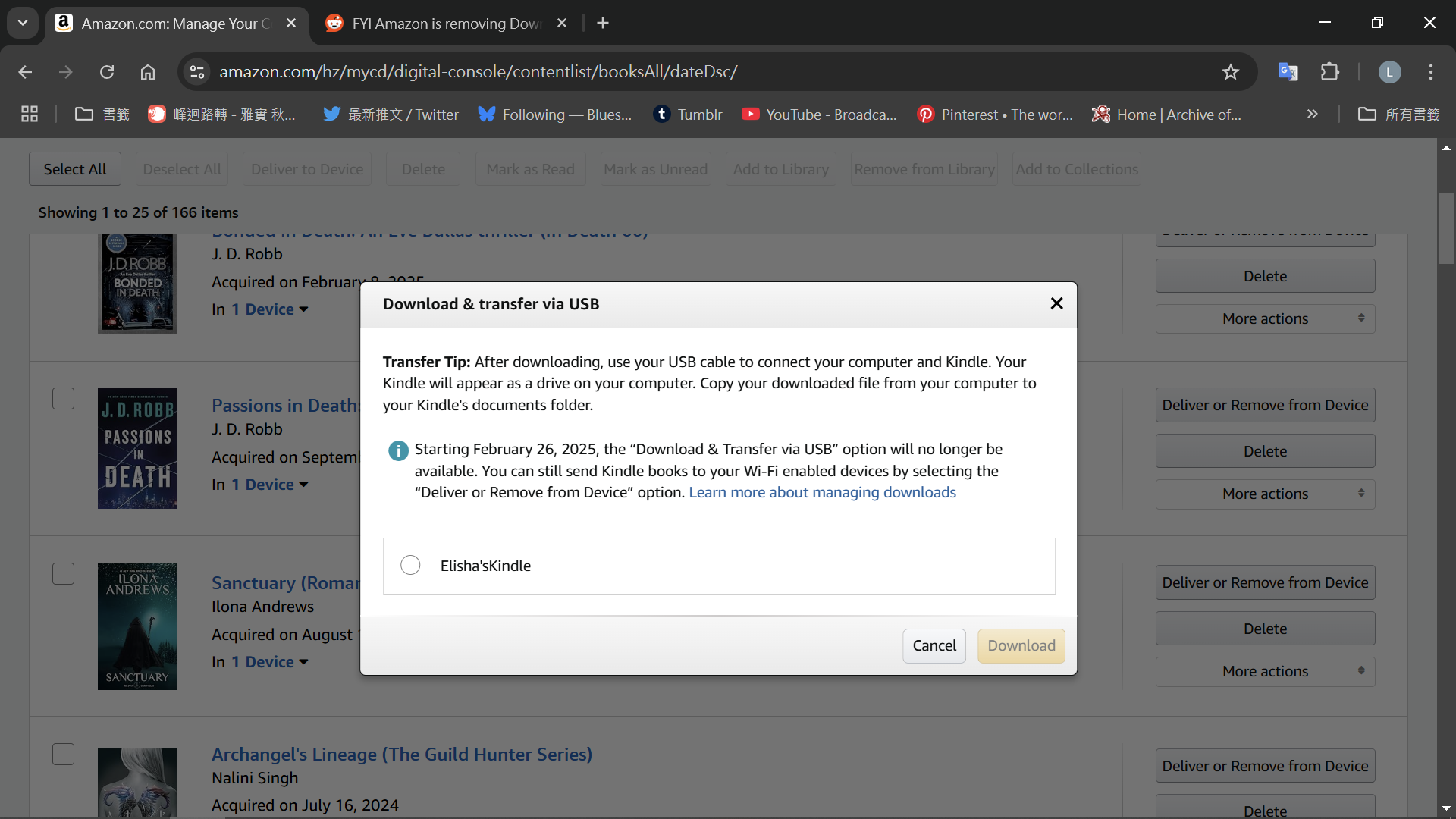Open Learn more about managing downloads link
The width and height of the screenshot is (1456, 819).
[x=822, y=492]
